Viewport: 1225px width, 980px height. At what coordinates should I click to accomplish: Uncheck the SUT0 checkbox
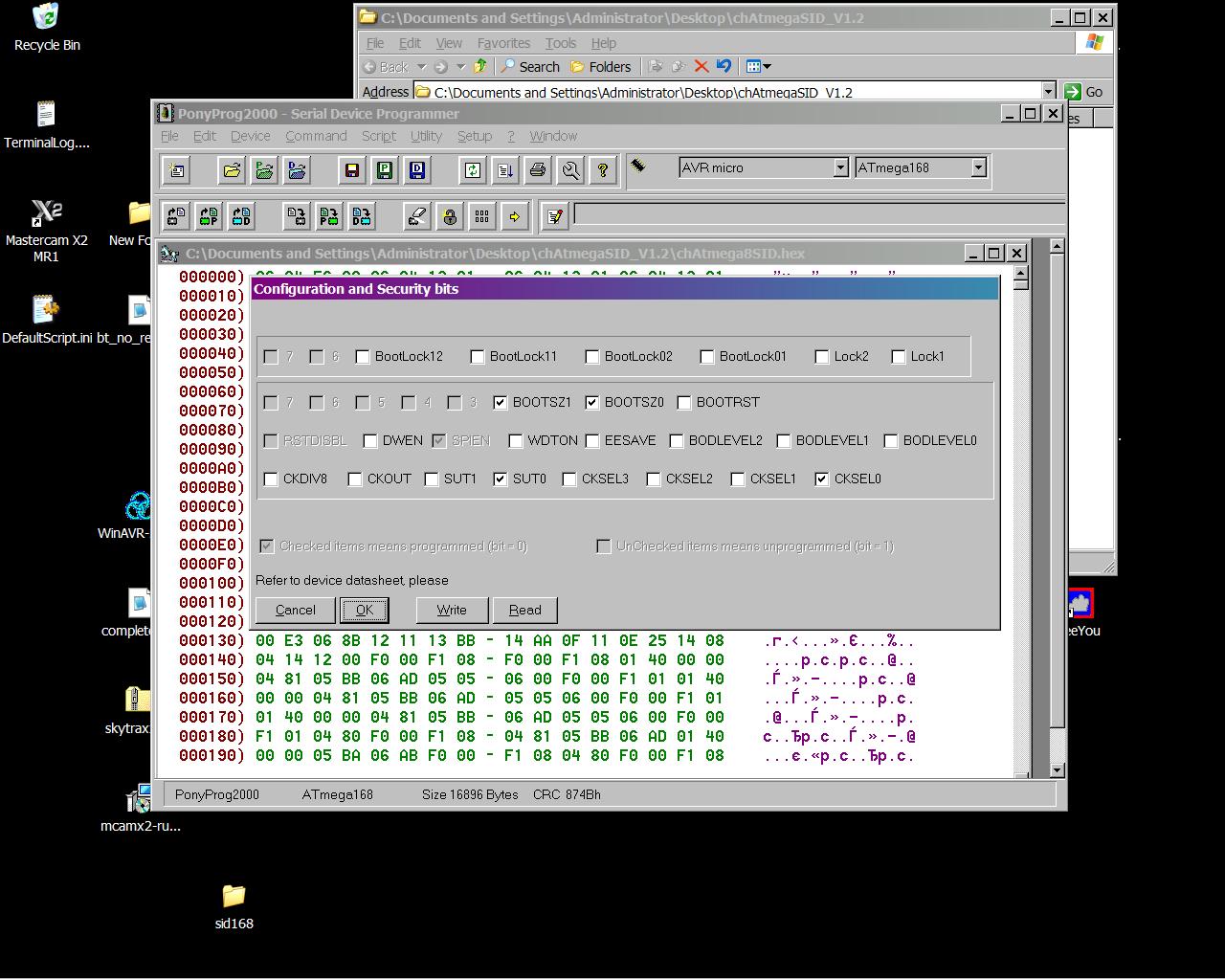coord(501,479)
